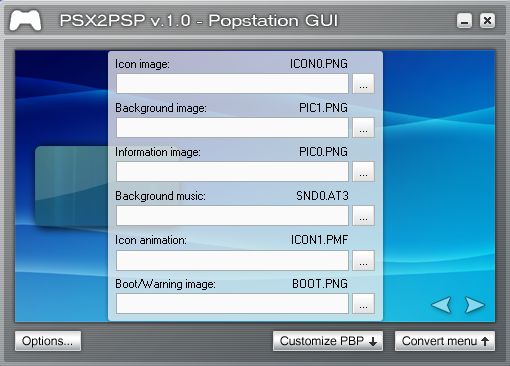Browse for Background music file
This screenshot has height=366, width=510.
click(x=363, y=216)
